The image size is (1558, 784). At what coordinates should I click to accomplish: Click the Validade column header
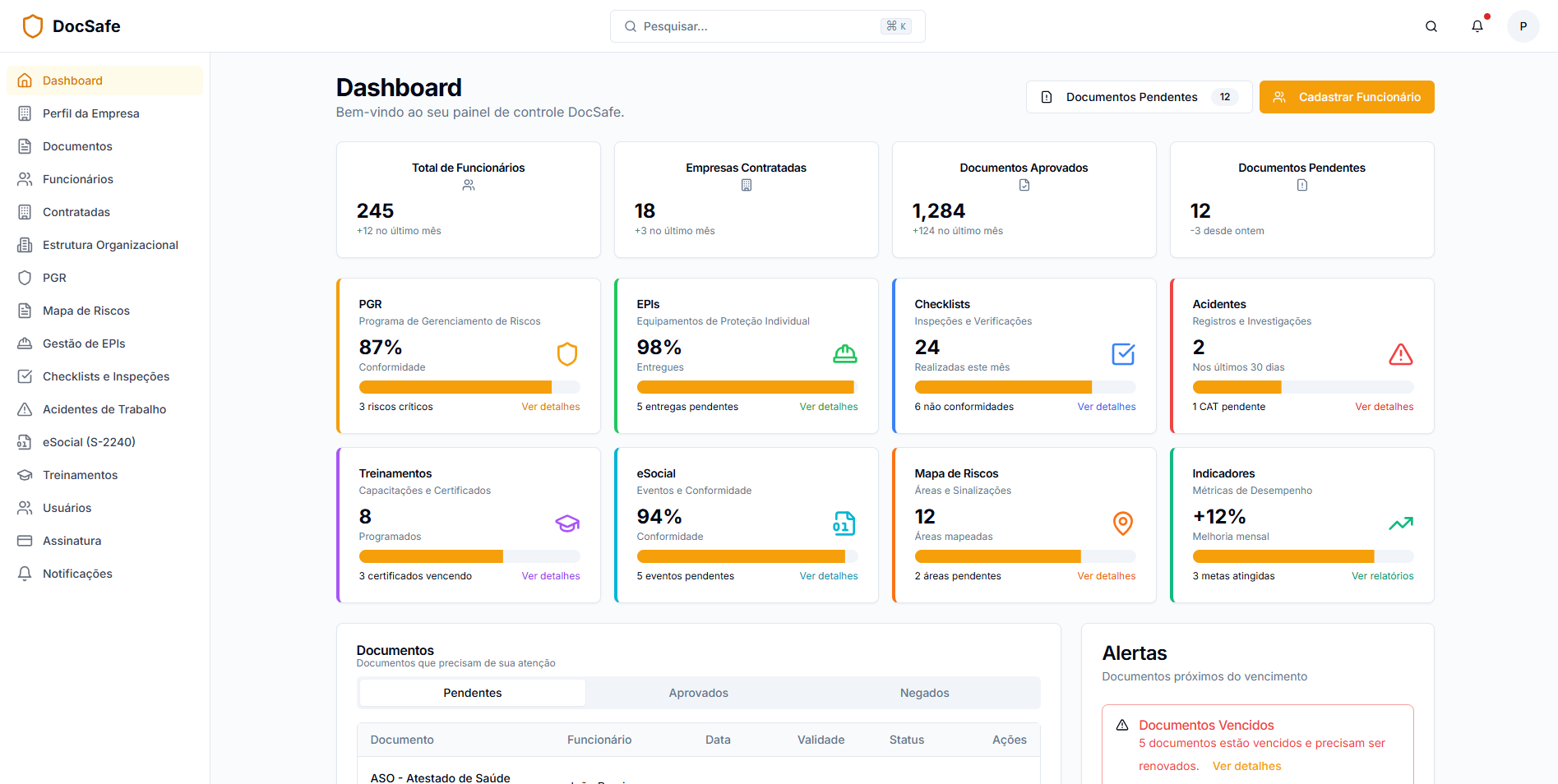coord(821,740)
